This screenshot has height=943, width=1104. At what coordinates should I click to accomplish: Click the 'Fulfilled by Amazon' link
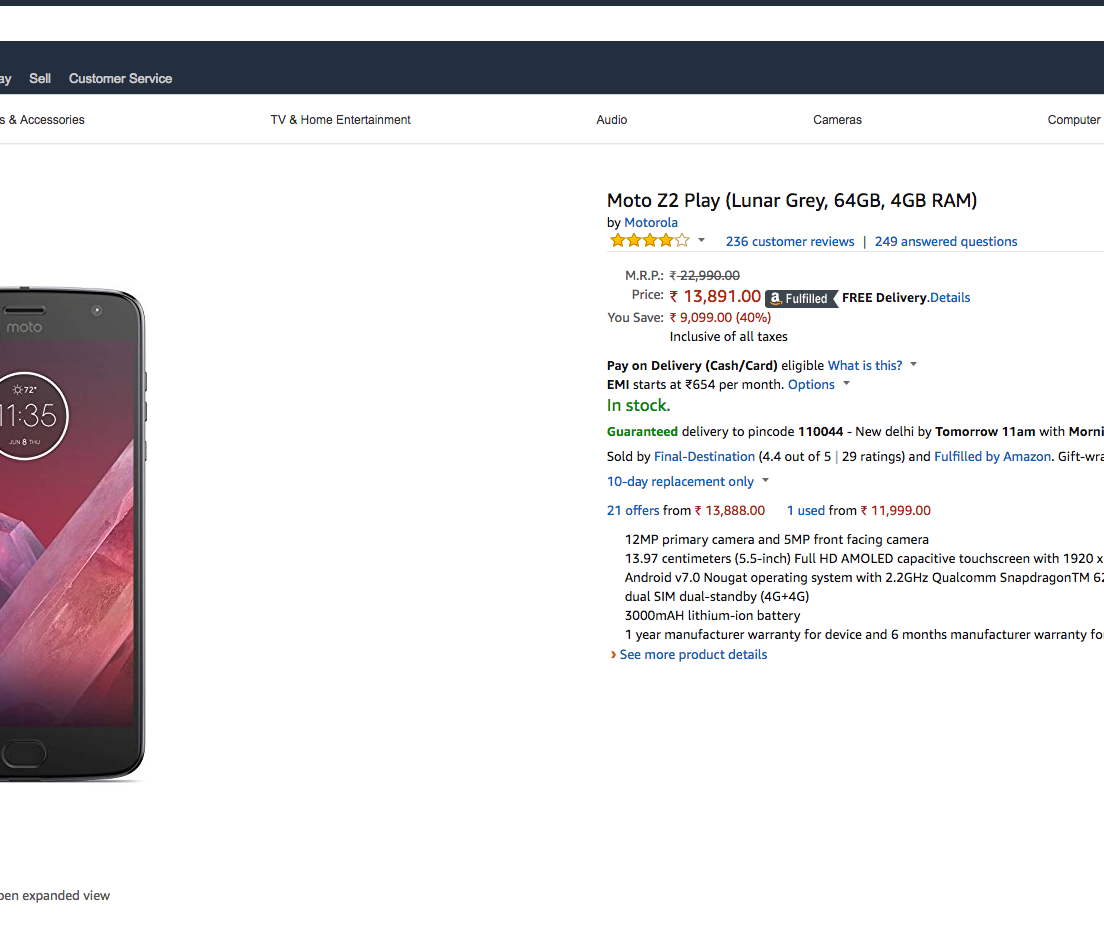pos(992,456)
